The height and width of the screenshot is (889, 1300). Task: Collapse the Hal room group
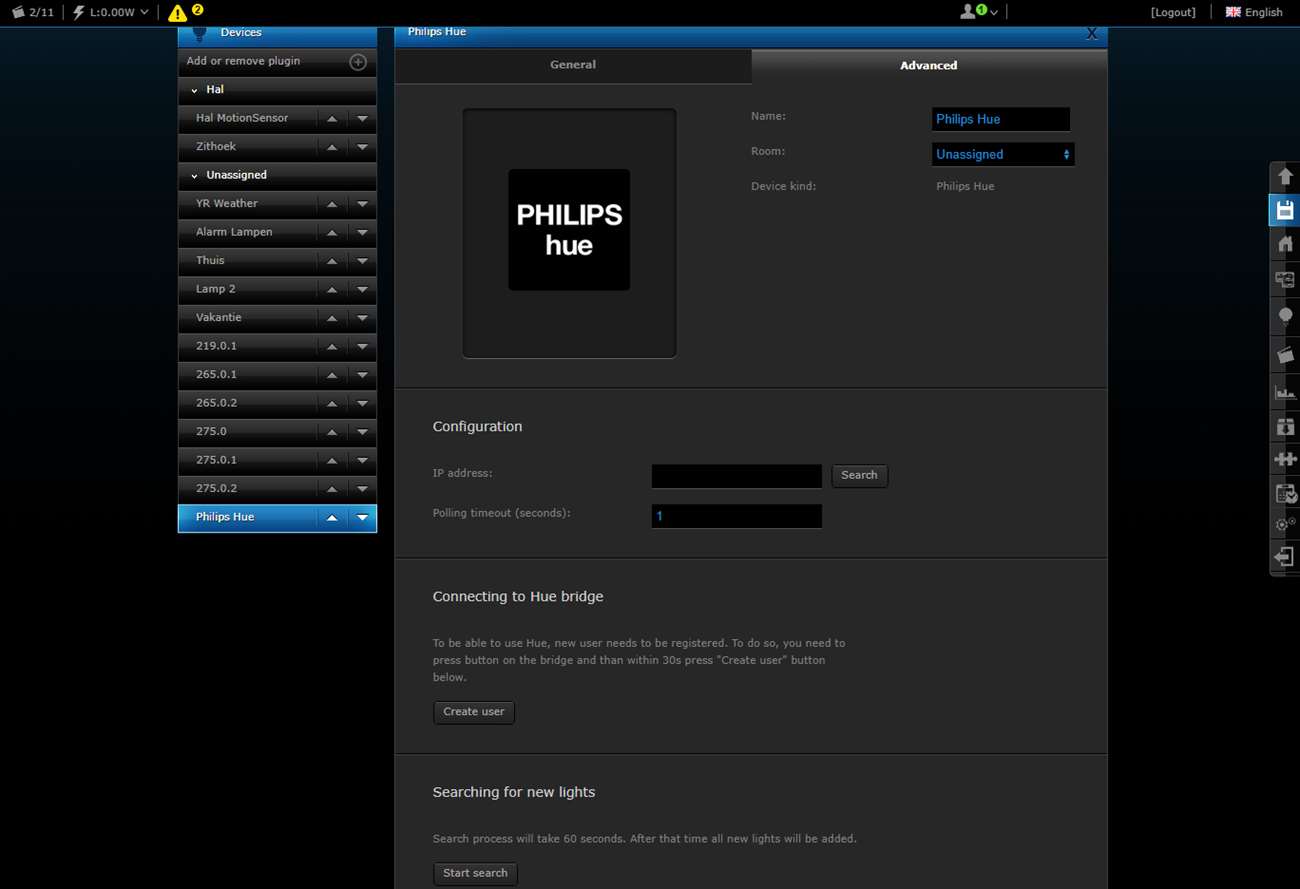coord(194,90)
